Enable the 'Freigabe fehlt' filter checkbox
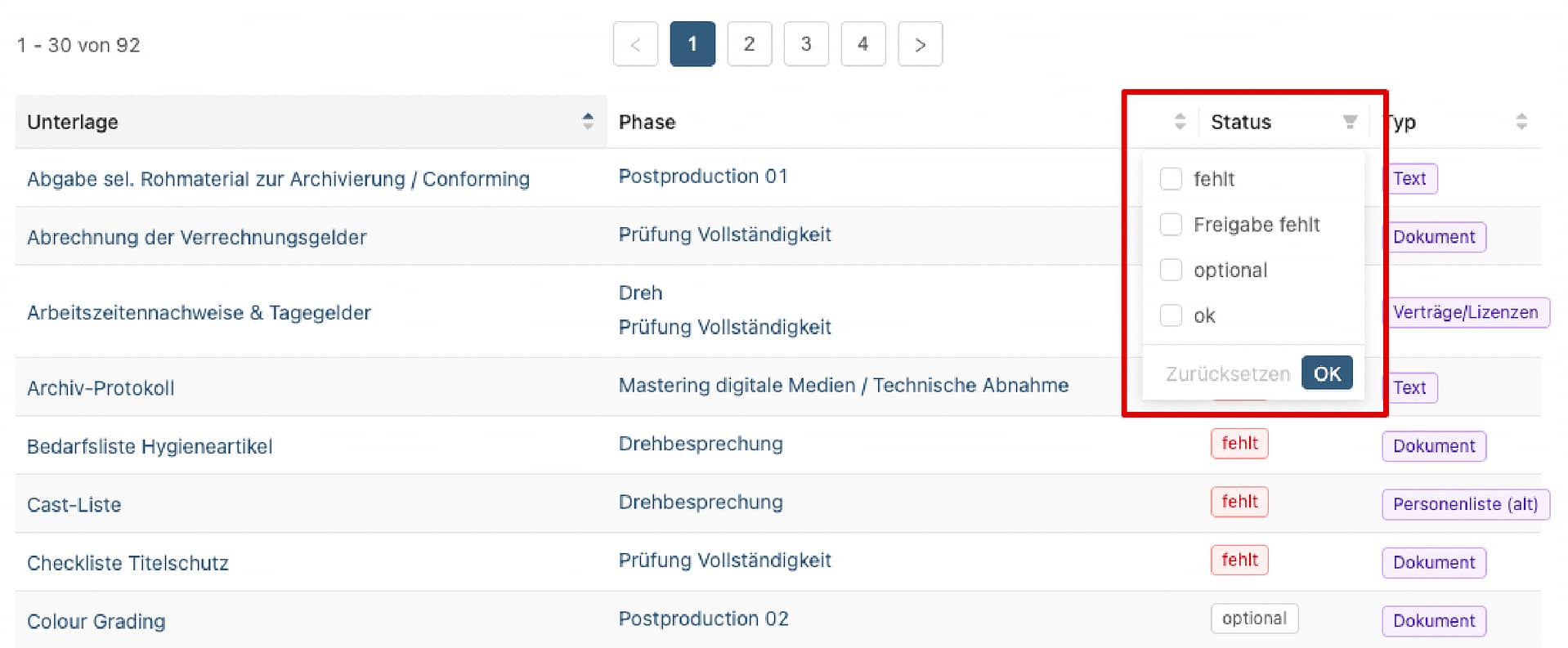Image resolution: width=1568 pixels, height=648 pixels. pyautogui.click(x=1171, y=225)
